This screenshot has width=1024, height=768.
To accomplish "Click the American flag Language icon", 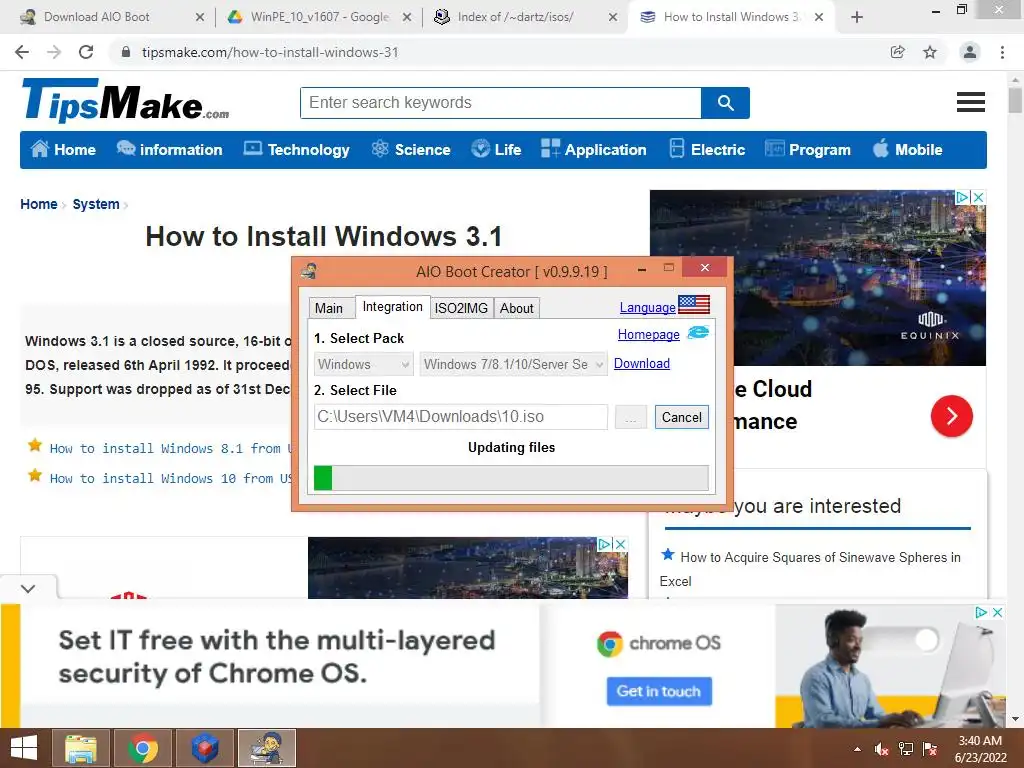I will (694, 304).
